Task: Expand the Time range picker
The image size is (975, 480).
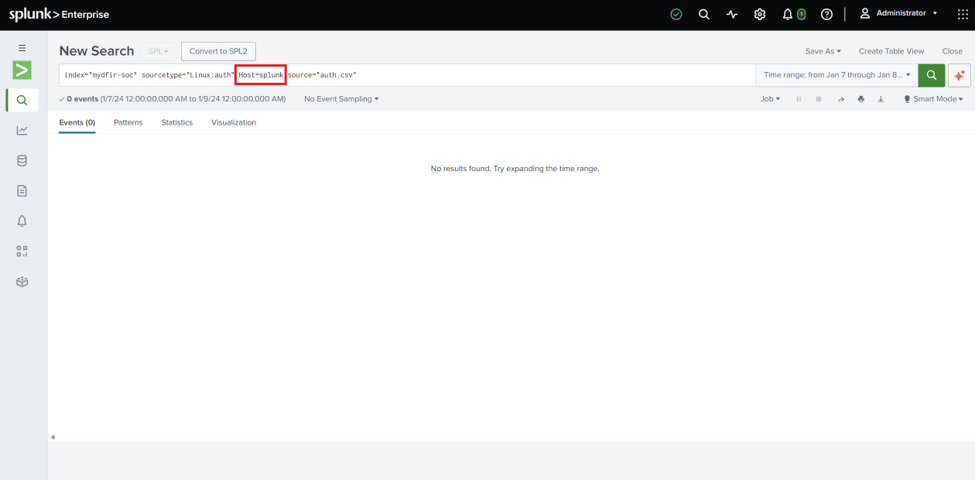Action: 837,75
